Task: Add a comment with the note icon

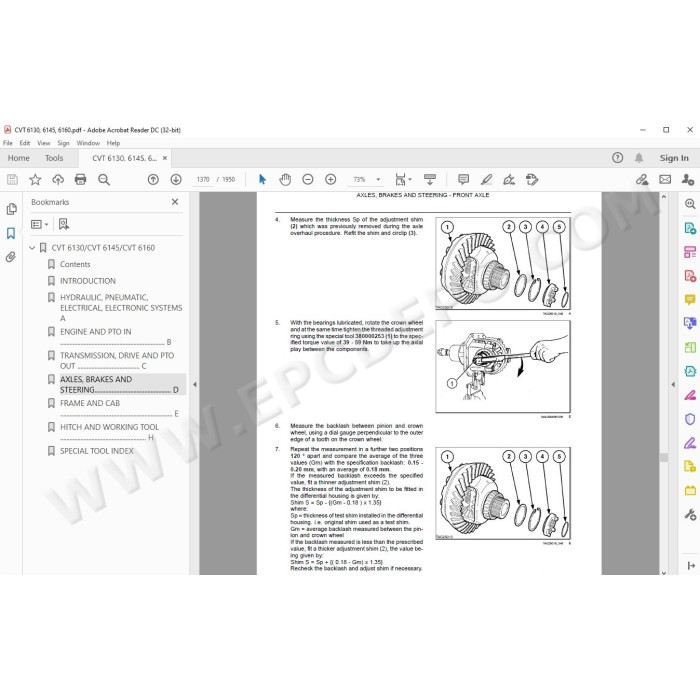Action: [x=463, y=179]
